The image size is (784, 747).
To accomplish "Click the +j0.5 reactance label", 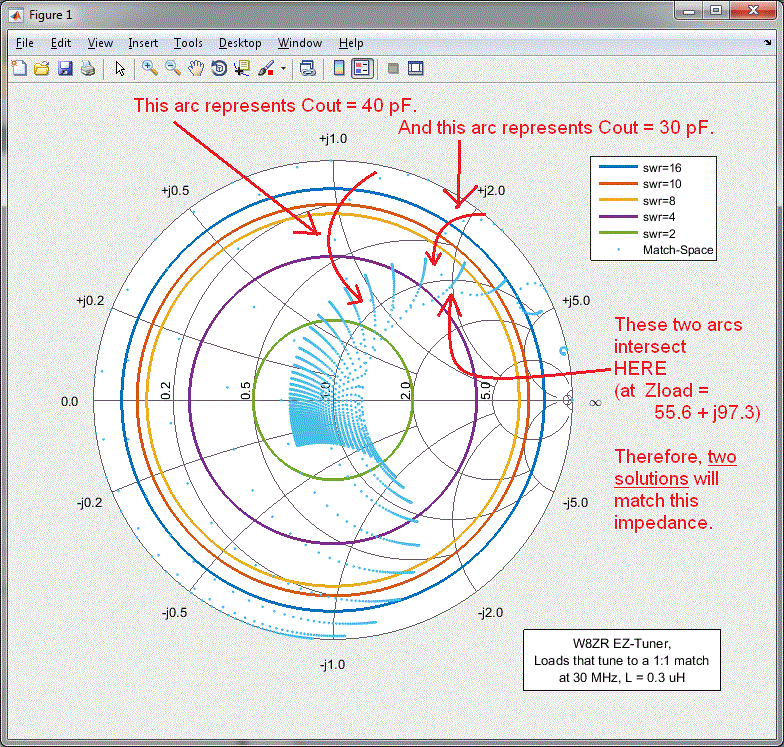I will 175,190.
